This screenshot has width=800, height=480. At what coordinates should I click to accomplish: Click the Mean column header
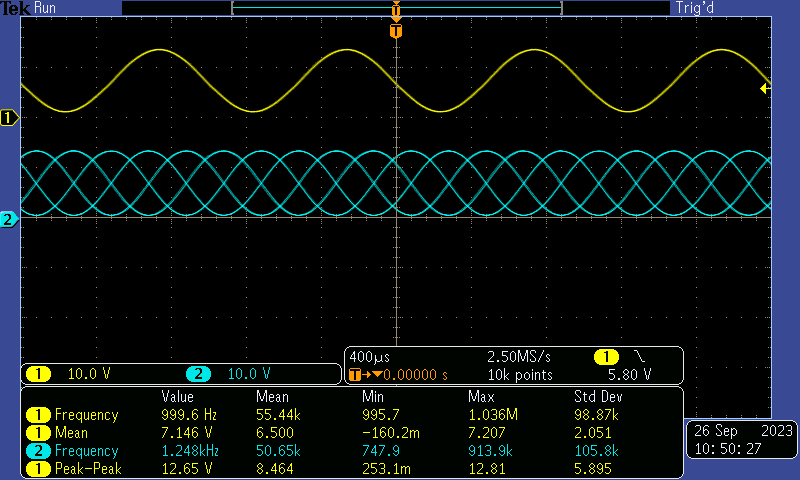(x=272, y=397)
